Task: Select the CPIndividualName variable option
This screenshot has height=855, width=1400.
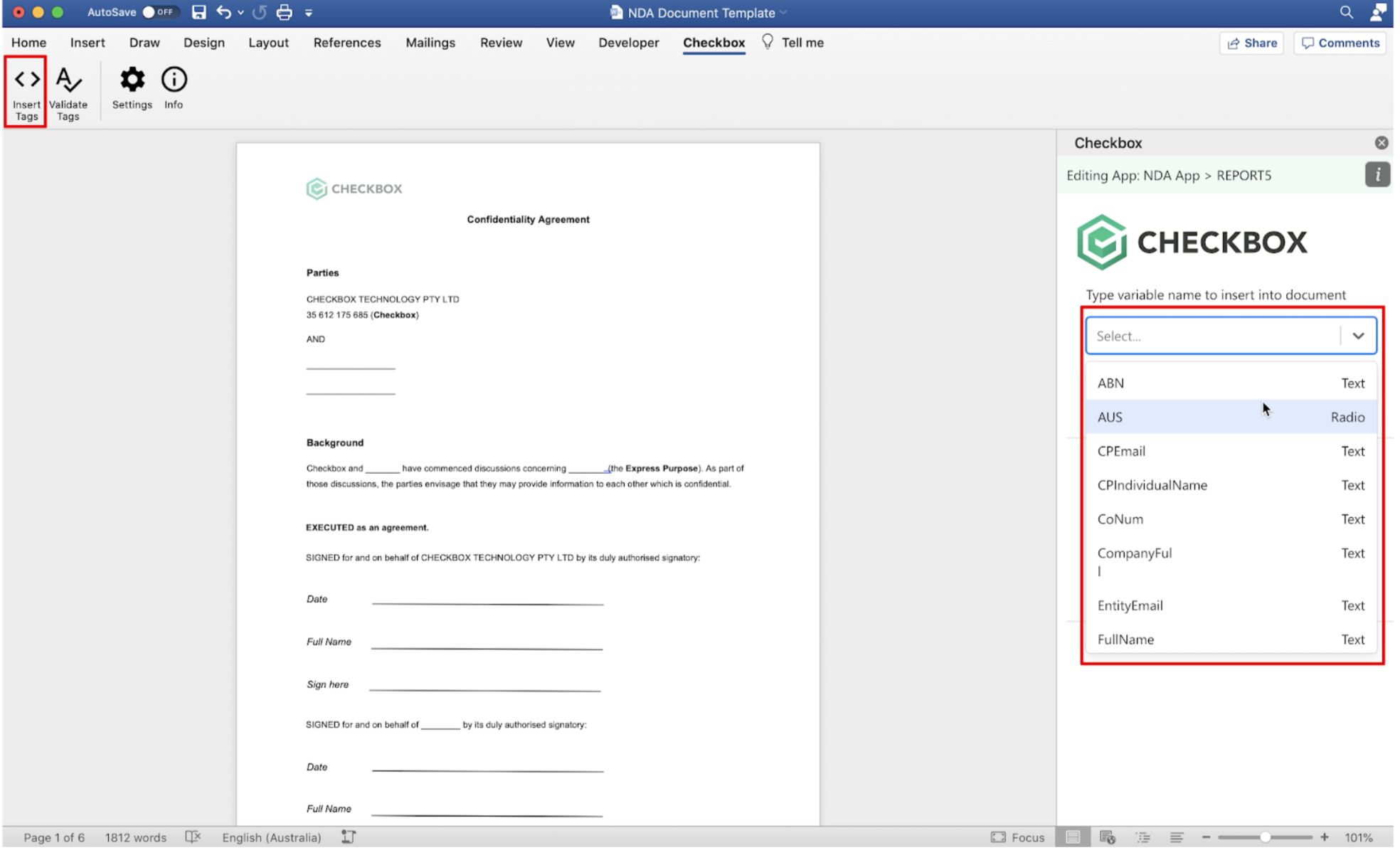Action: (x=1231, y=486)
